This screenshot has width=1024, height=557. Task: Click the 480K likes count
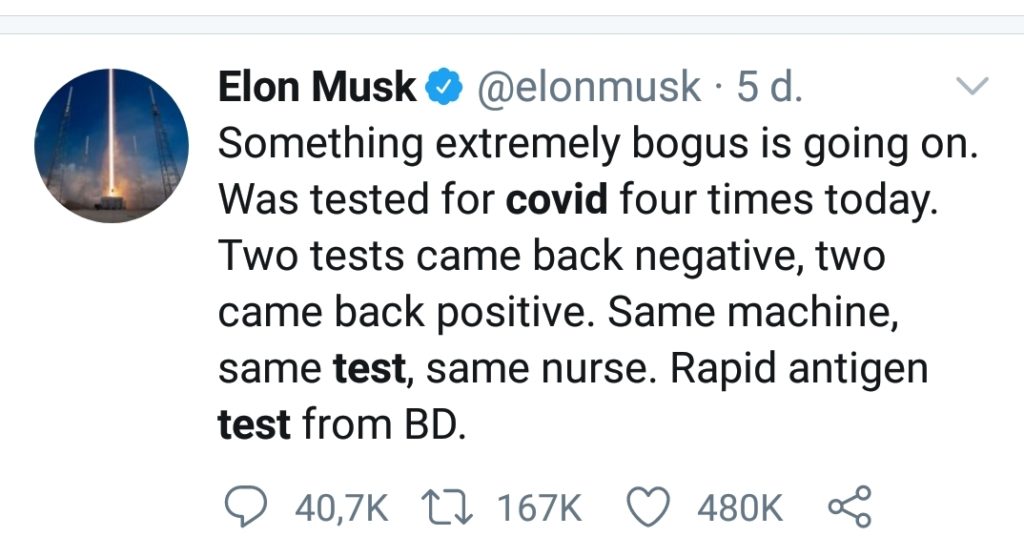click(x=741, y=509)
